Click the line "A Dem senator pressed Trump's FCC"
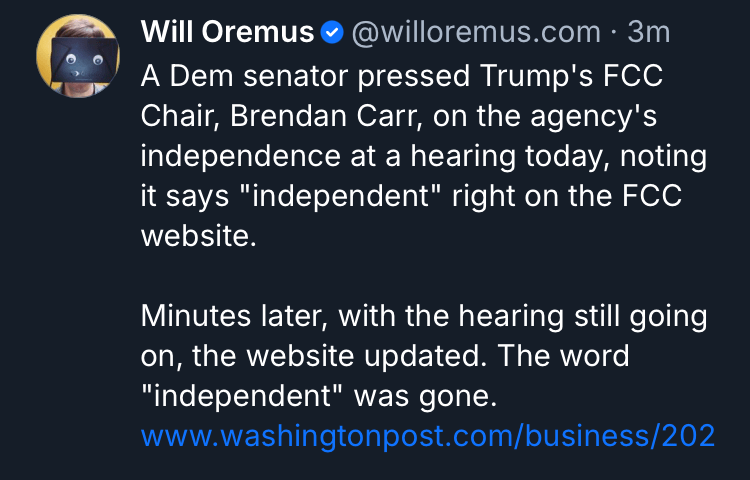The width and height of the screenshot is (750, 480). (402, 77)
